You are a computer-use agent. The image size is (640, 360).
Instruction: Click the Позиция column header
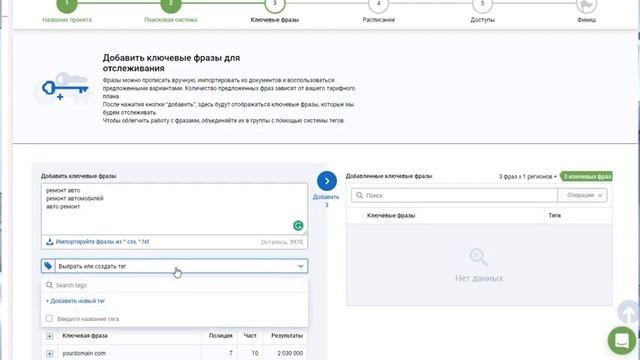[220, 336]
